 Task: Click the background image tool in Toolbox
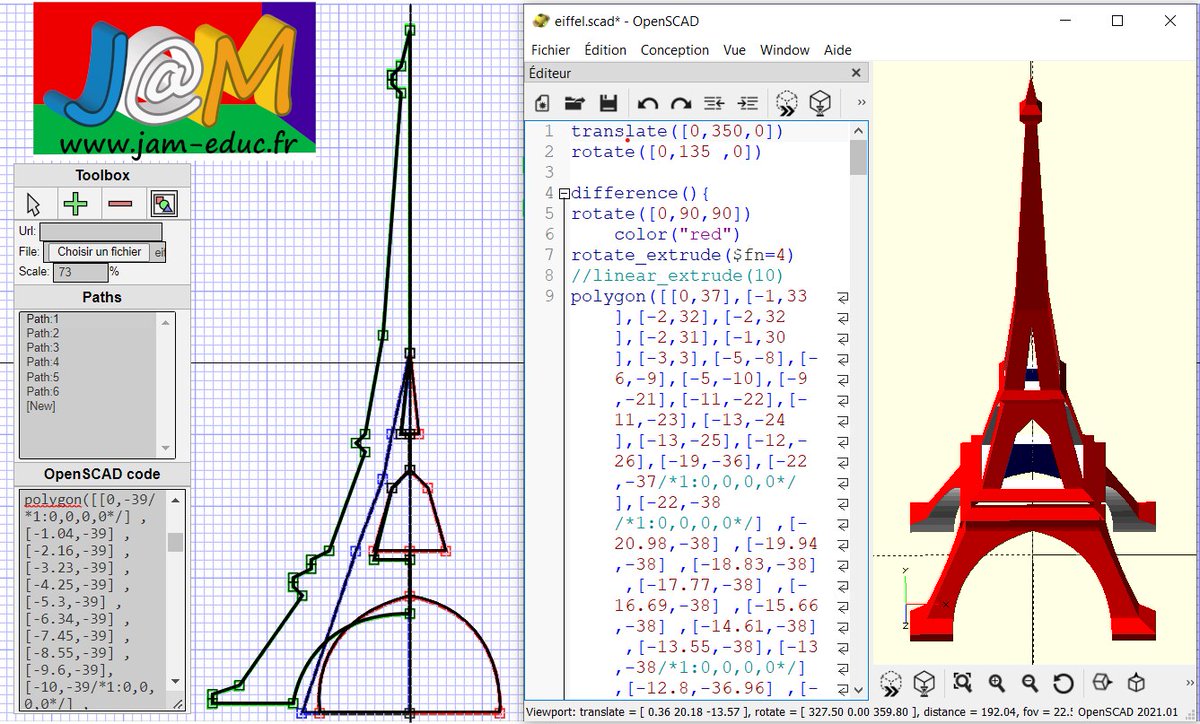pos(164,205)
